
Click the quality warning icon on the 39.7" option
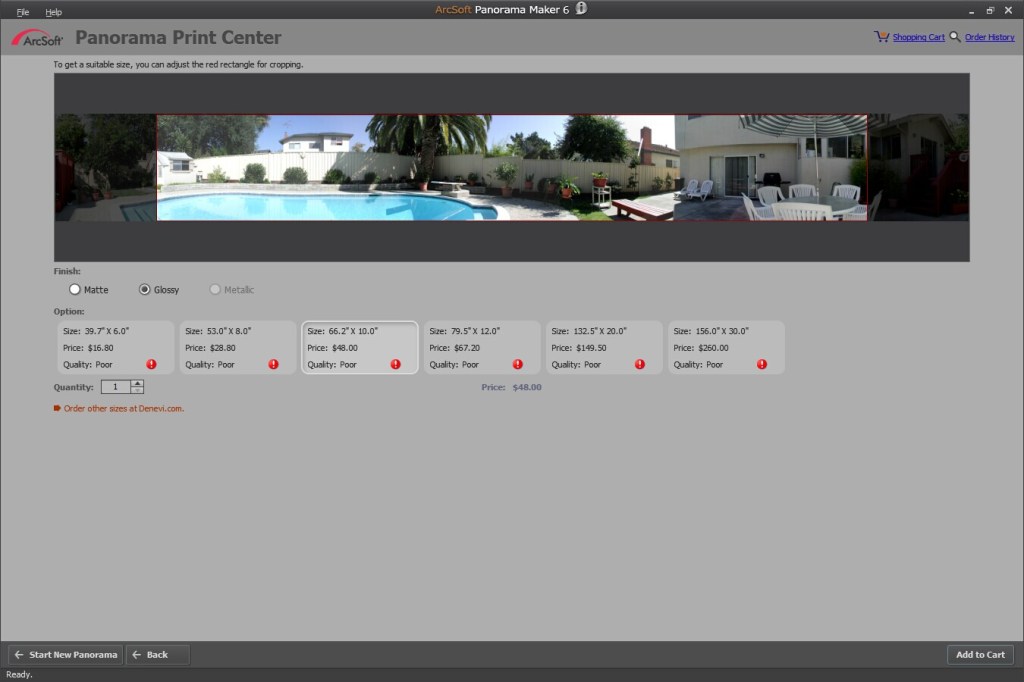pyautogui.click(x=151, y=364)
